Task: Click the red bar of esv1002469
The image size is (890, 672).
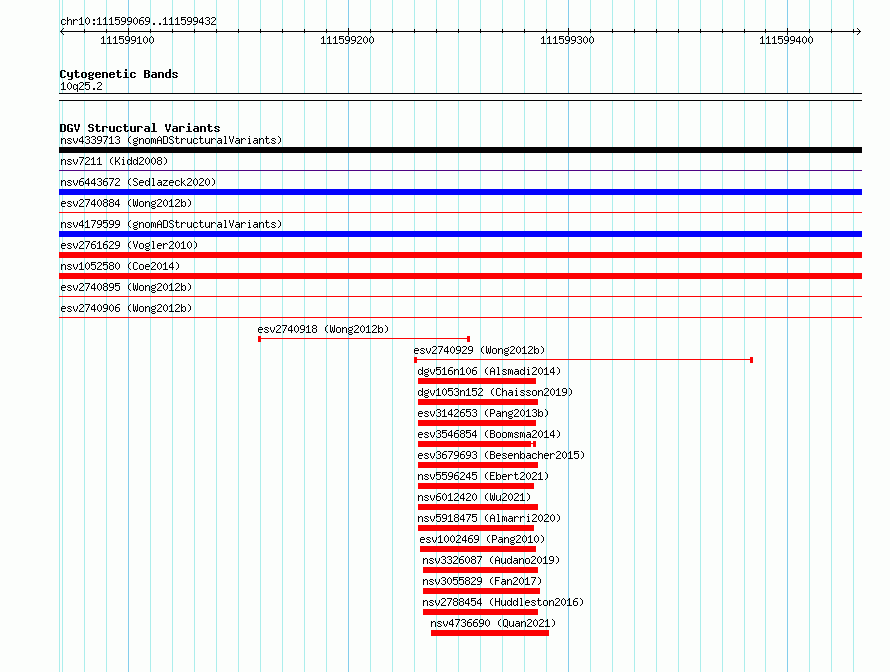Action: click(x=478, y=549)
